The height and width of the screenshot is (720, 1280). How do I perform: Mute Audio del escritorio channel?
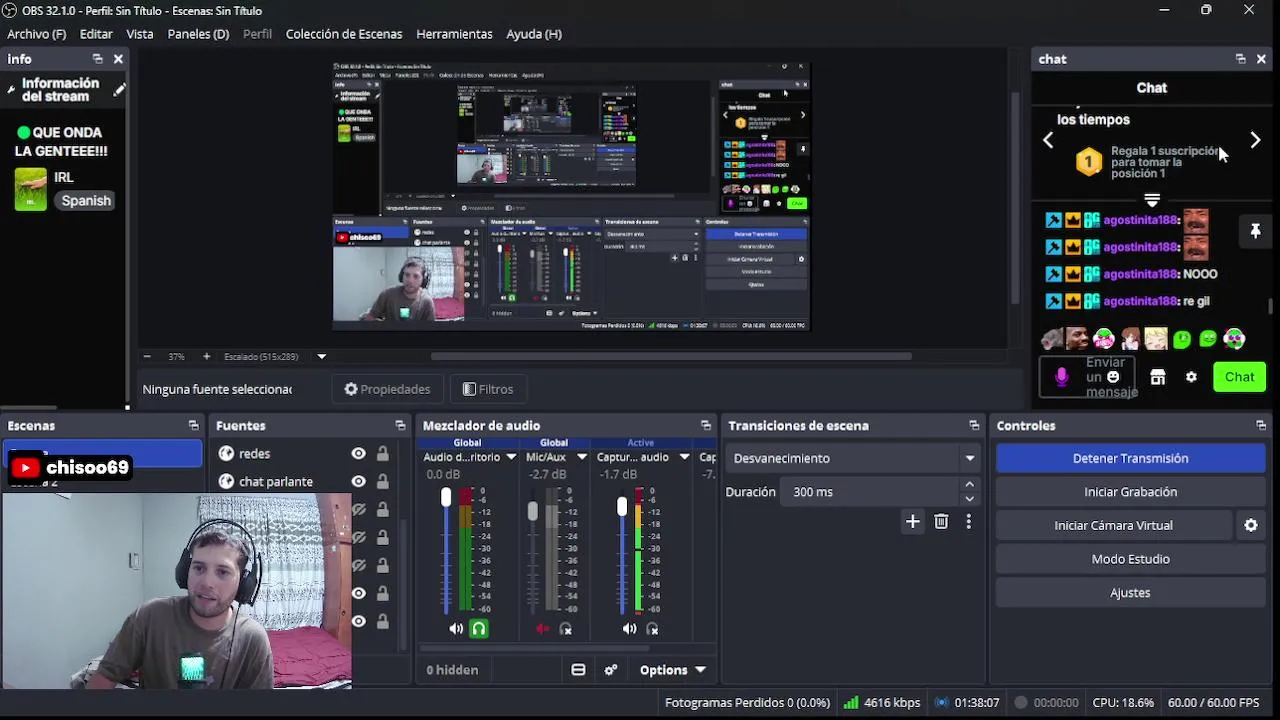coord(456,629)
